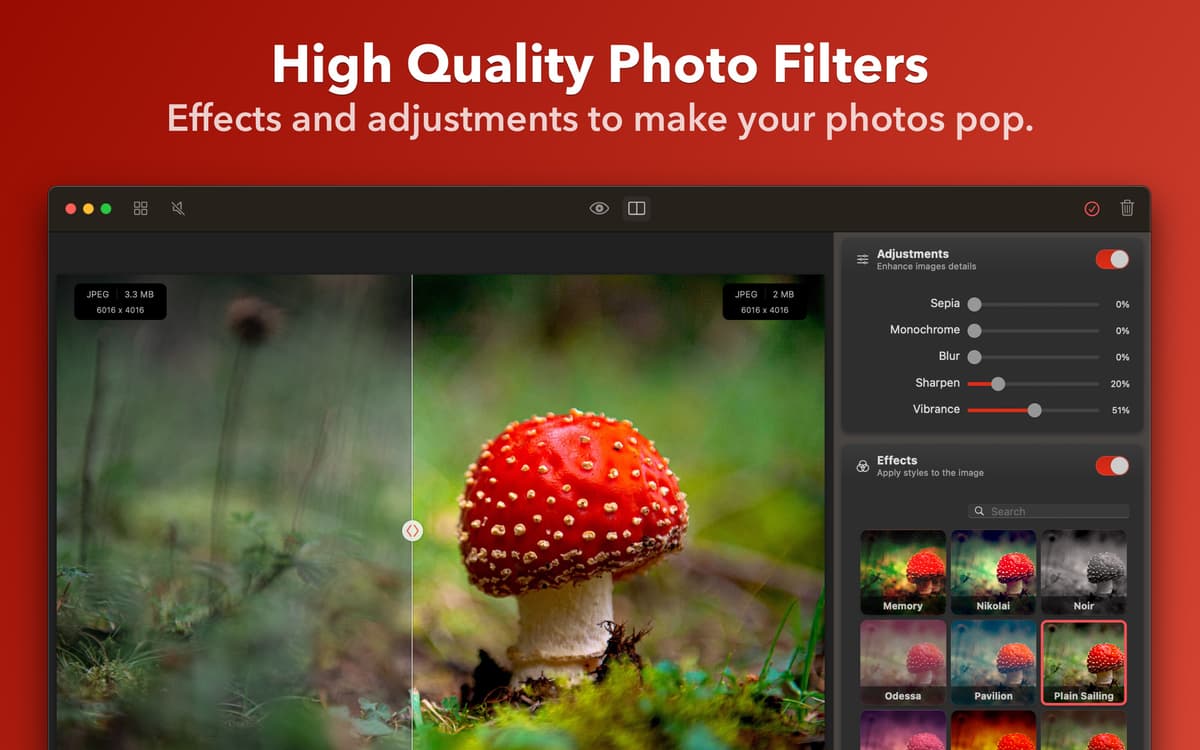Choose the Odessa filter preset

pos(903,661)
